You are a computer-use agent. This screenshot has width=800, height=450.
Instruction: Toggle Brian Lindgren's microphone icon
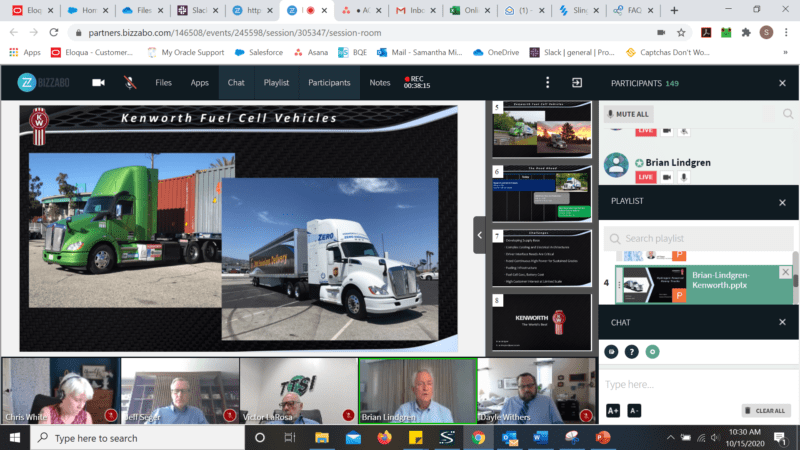684,177
